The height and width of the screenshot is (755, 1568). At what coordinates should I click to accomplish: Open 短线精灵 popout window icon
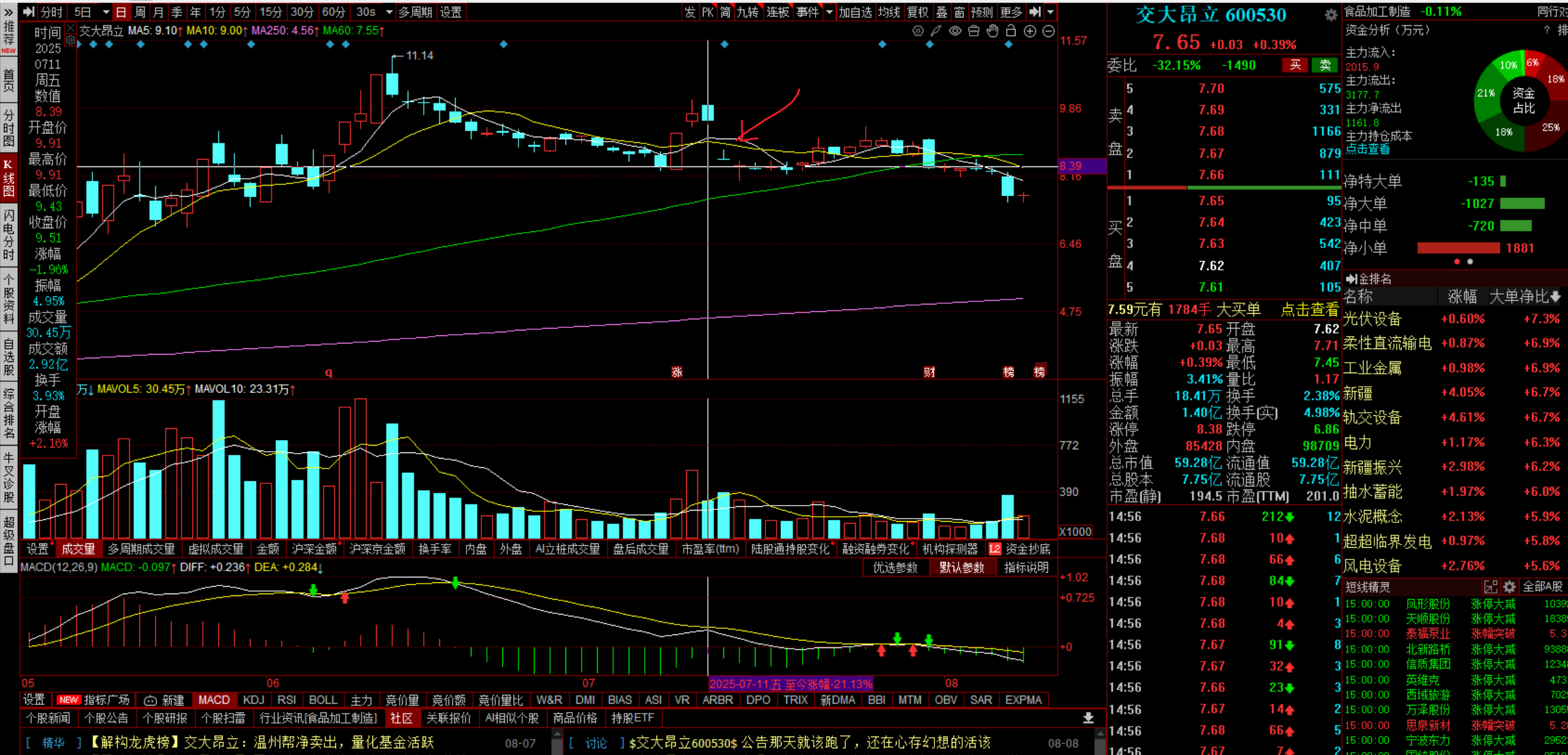coord(1491,586)
